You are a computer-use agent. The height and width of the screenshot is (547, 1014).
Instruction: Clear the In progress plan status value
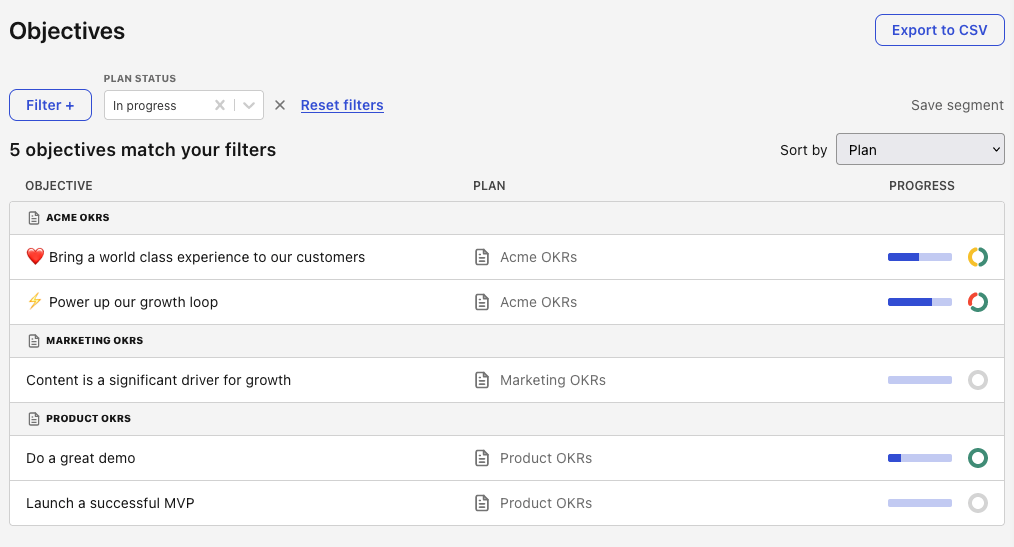(220, 105)
